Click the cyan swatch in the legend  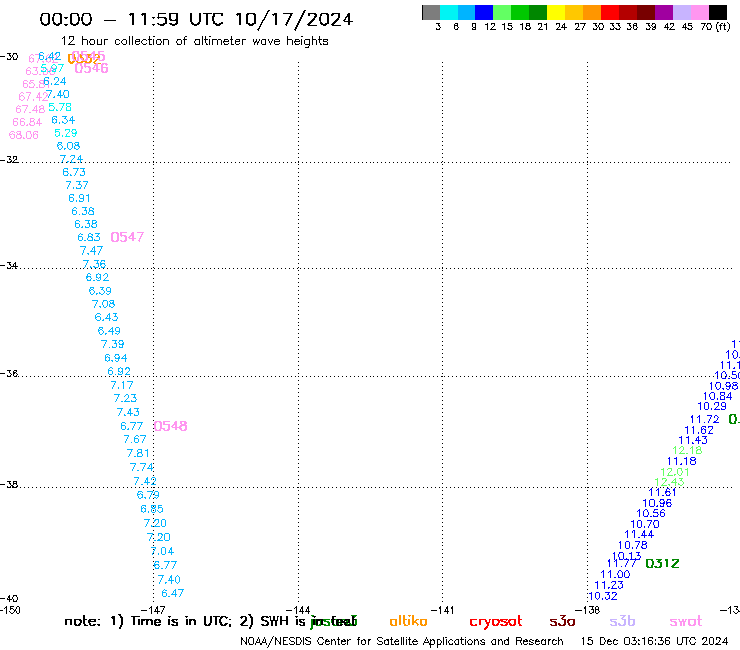[449, 12]
